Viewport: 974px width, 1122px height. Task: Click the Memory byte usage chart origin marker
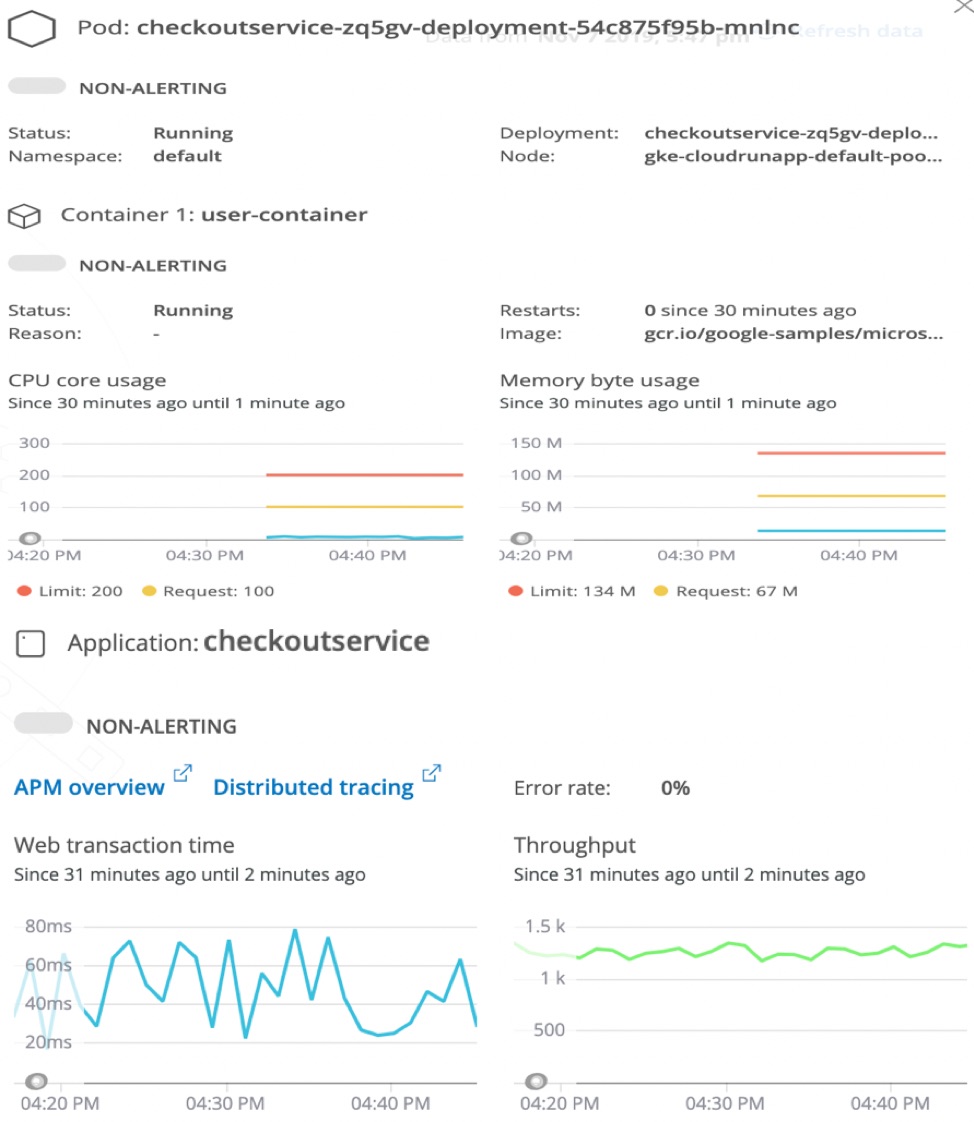(521, 538)
